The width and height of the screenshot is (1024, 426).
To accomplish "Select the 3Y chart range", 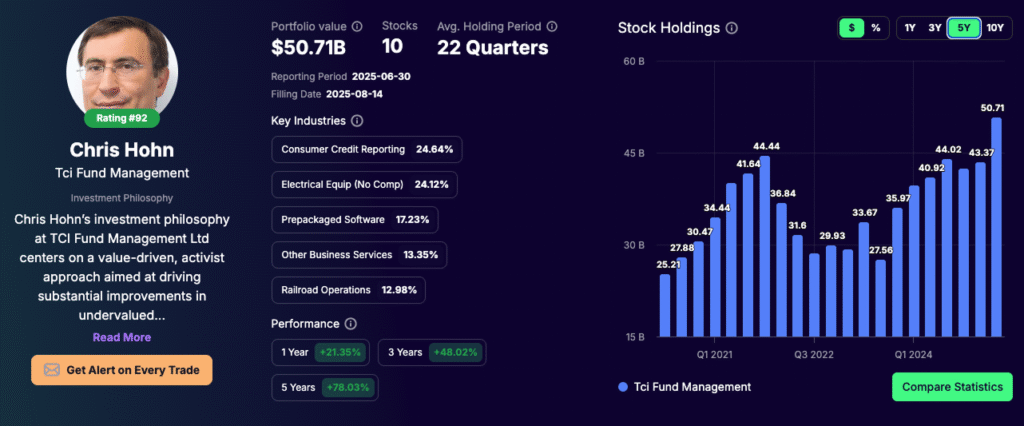I will click(x=935, y=28).
